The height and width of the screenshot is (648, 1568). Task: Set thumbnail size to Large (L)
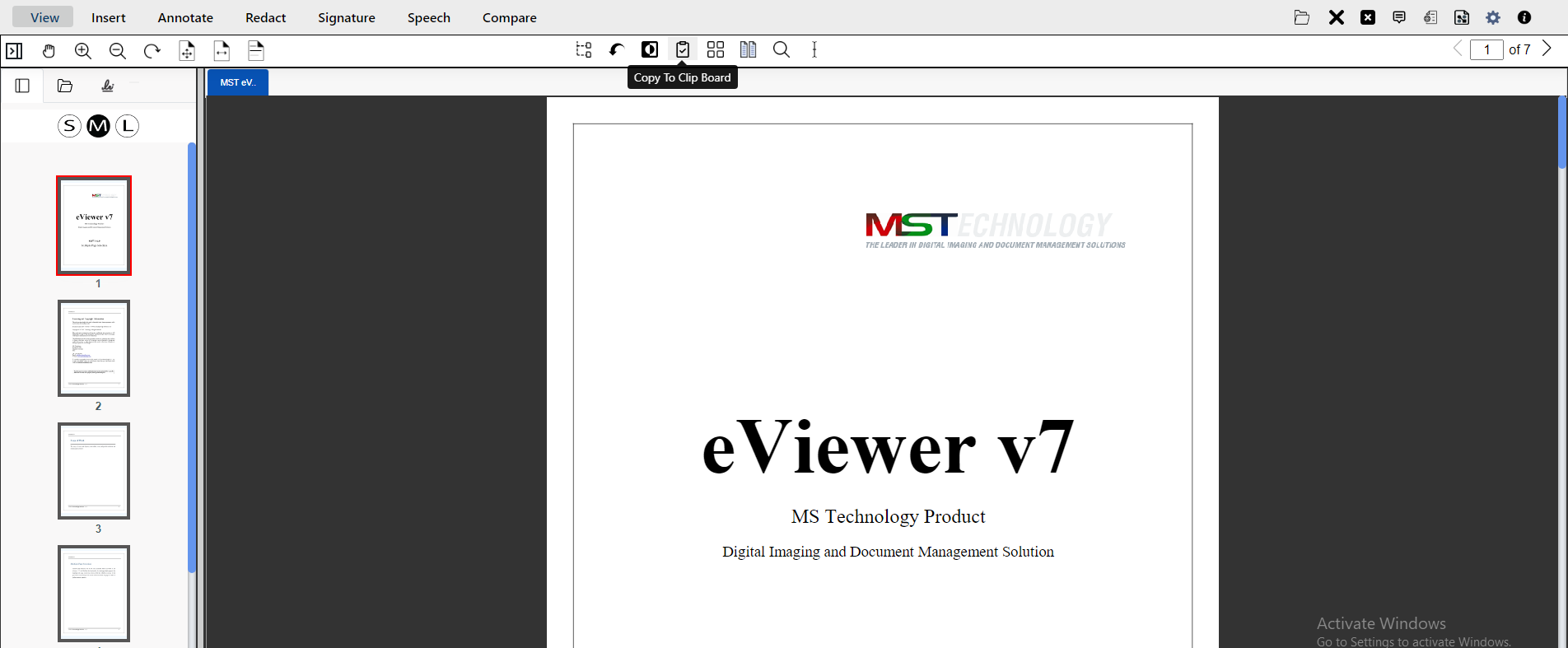(127, 126)
